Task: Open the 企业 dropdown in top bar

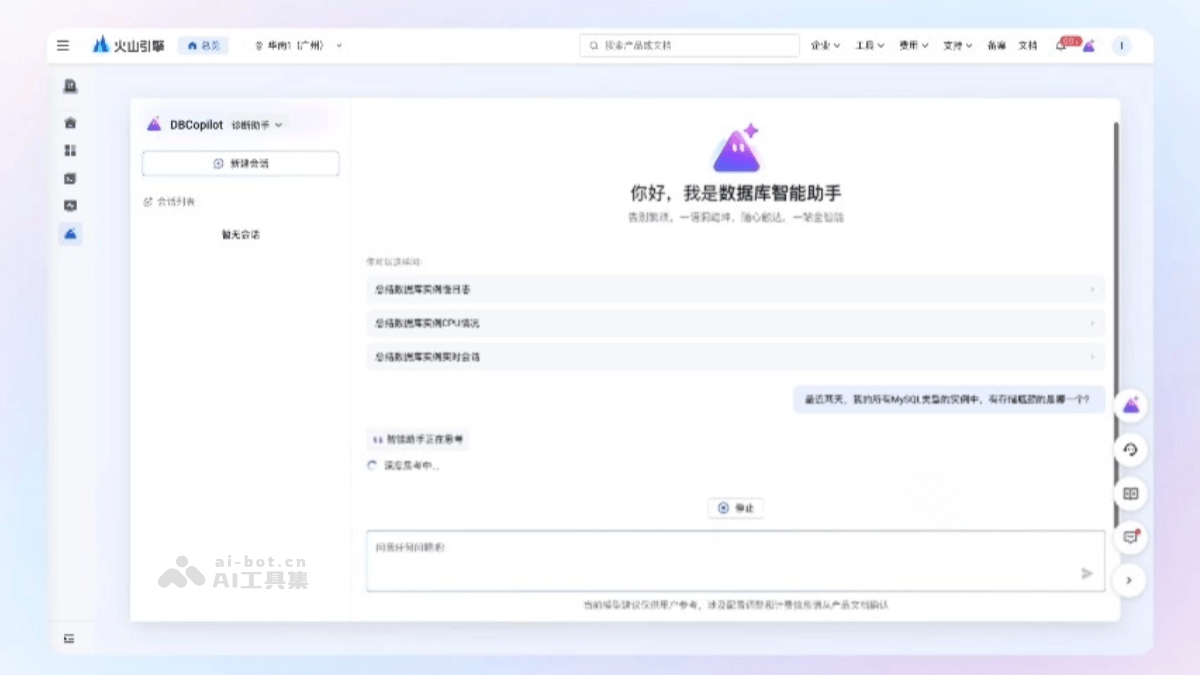Action: coord(824,44)
